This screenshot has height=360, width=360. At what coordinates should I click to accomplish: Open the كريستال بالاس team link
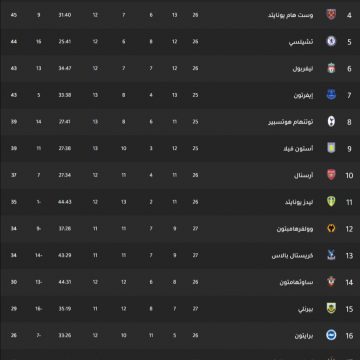pyautogui.click(x=292, y=256)
